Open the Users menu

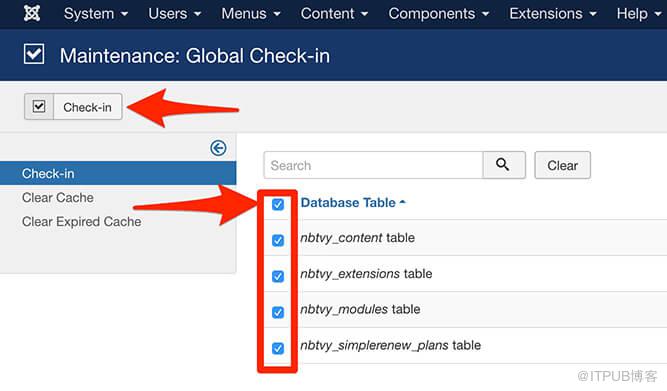pyautogui.click(x=174, y=14)
